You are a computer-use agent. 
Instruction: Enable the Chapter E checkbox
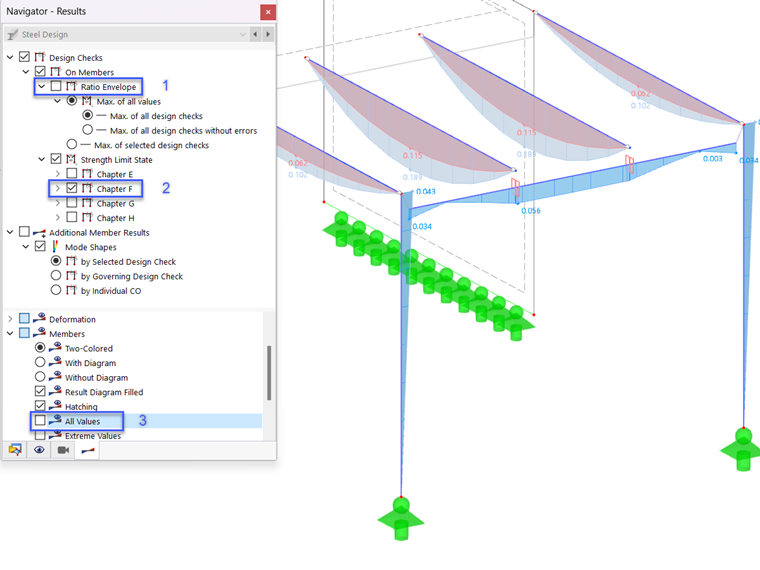(72, 174)
